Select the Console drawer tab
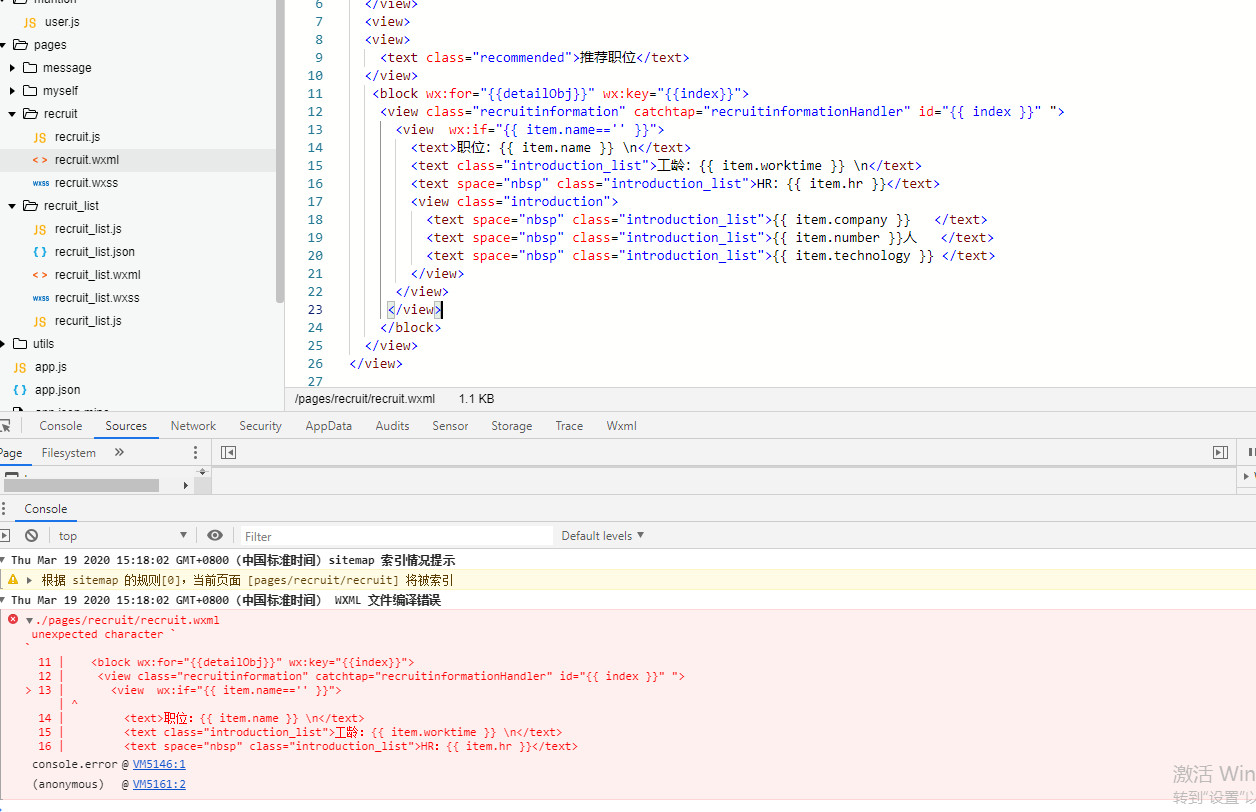The height and width of the screenshot is (812, 1256). [x=46, y=509]
